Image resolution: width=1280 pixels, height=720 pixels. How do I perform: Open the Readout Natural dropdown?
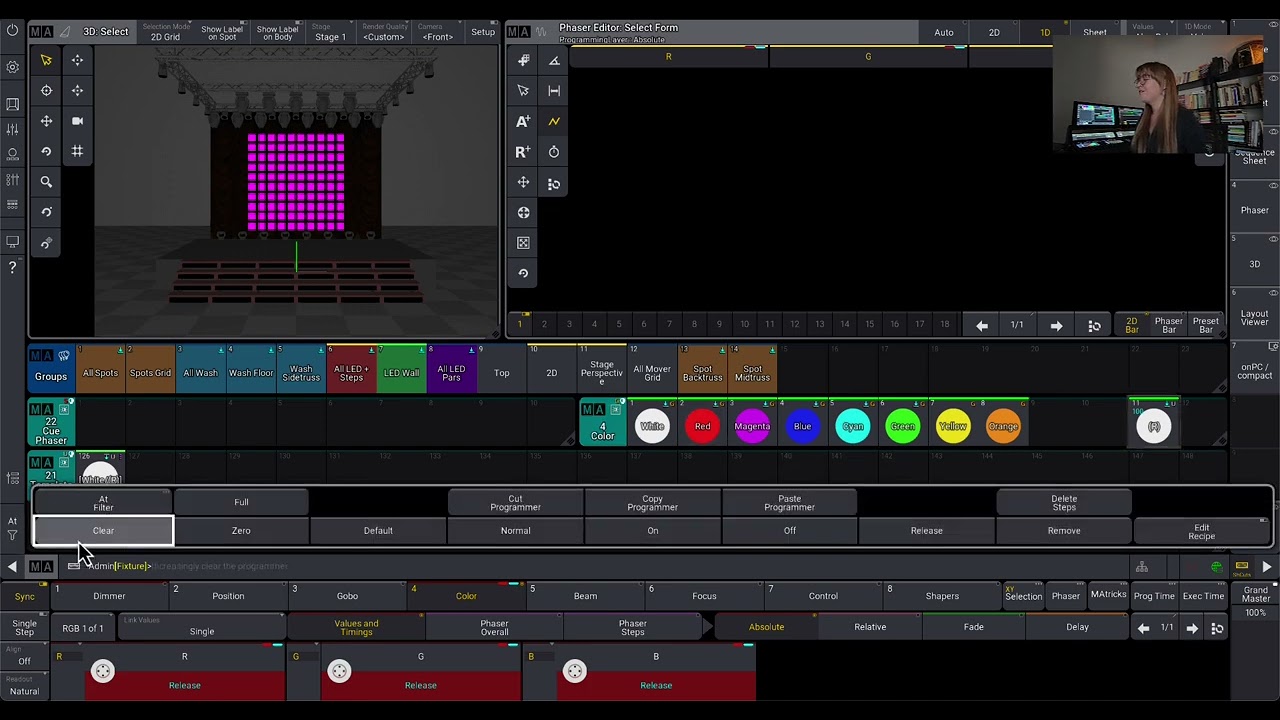[x=24, y=687]
